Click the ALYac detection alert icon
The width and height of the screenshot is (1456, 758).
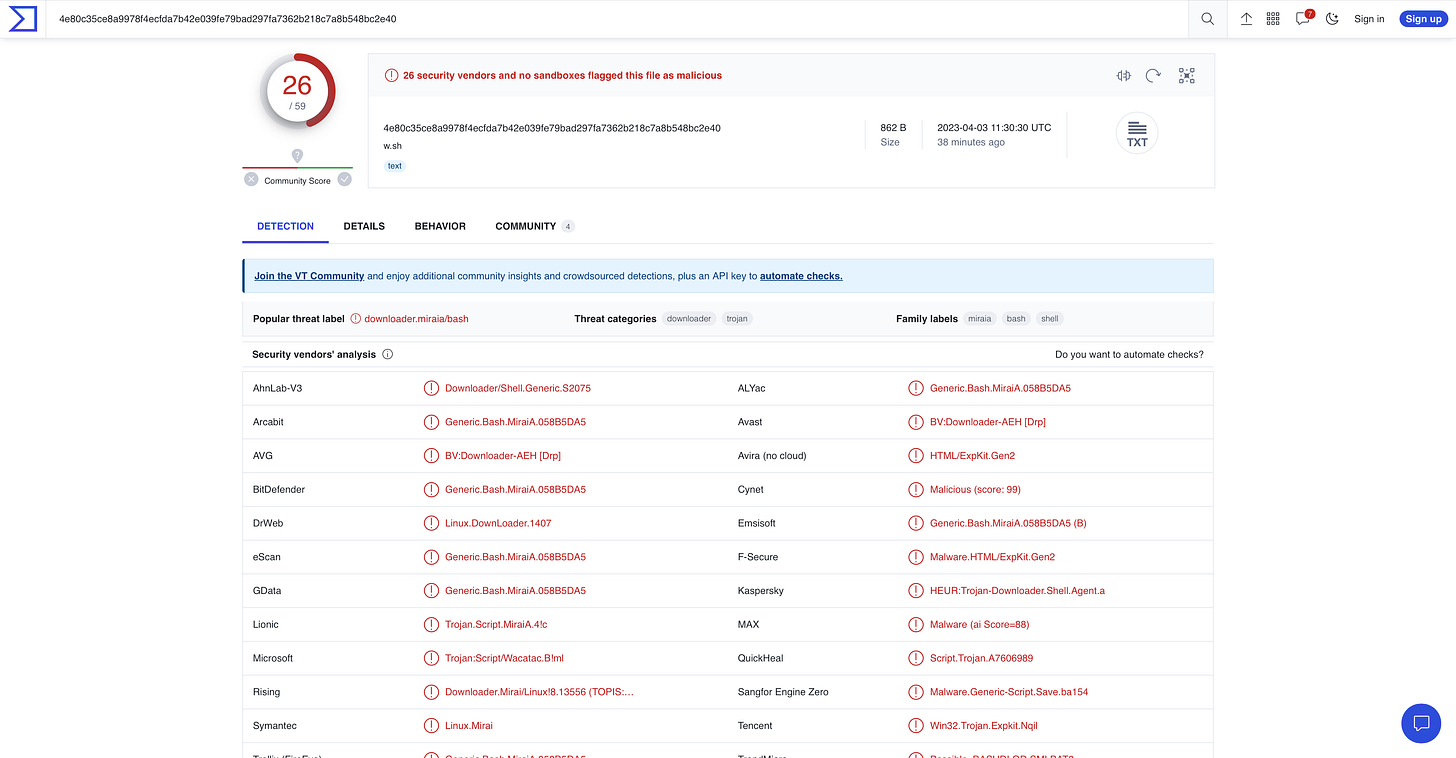pyautogui.click(x=916, y=388)
